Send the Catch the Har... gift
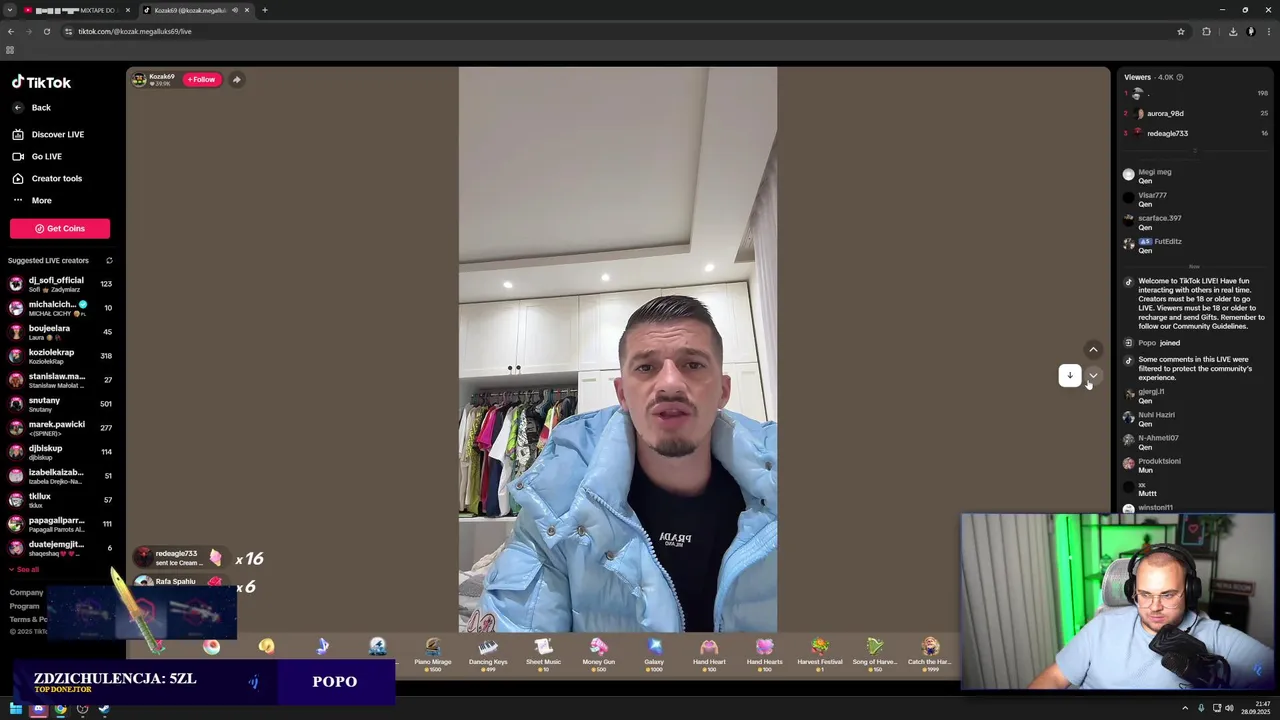The height and width of the screenshot is (720, 1280). (930, 653)
